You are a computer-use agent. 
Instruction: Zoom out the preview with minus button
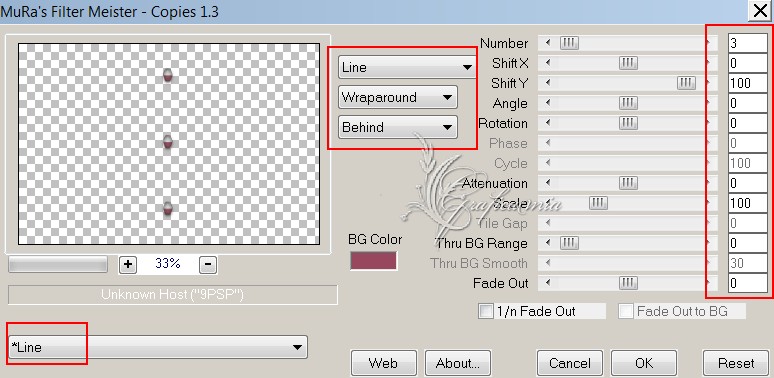[x=208, y=265]
